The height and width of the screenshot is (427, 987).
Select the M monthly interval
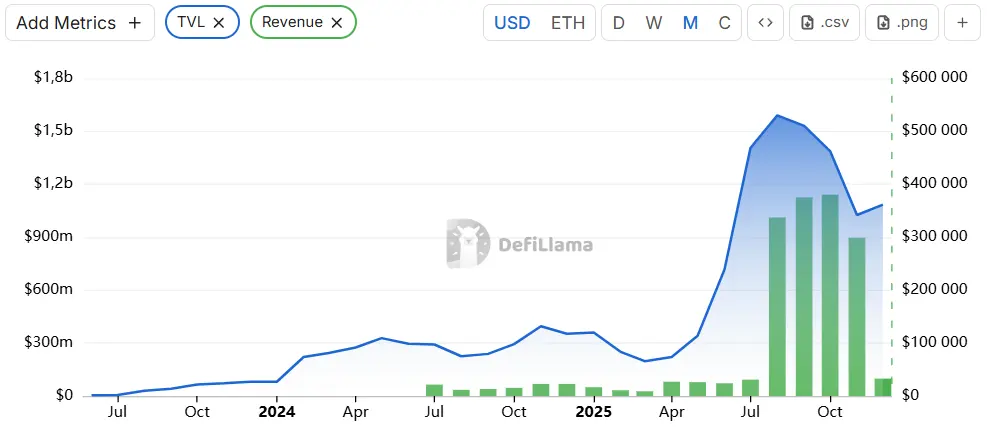pos(690,23)
